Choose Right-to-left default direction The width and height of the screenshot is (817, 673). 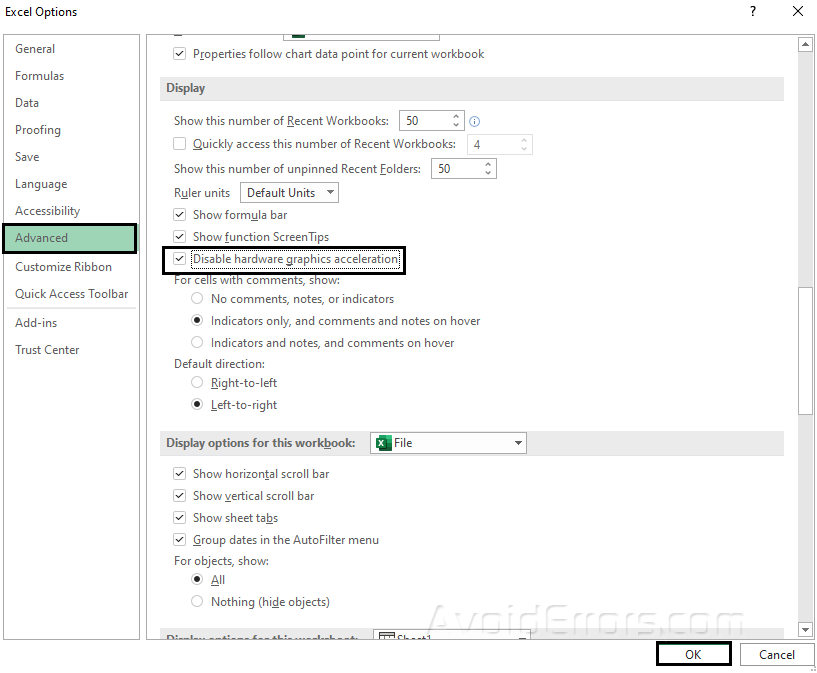pyautogui.click(x=197, y=383)
